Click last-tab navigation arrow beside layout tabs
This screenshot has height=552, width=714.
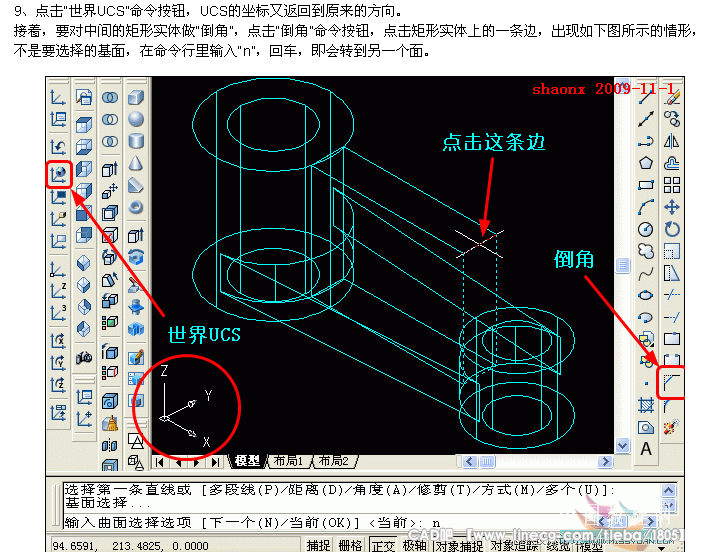[215, 462]
